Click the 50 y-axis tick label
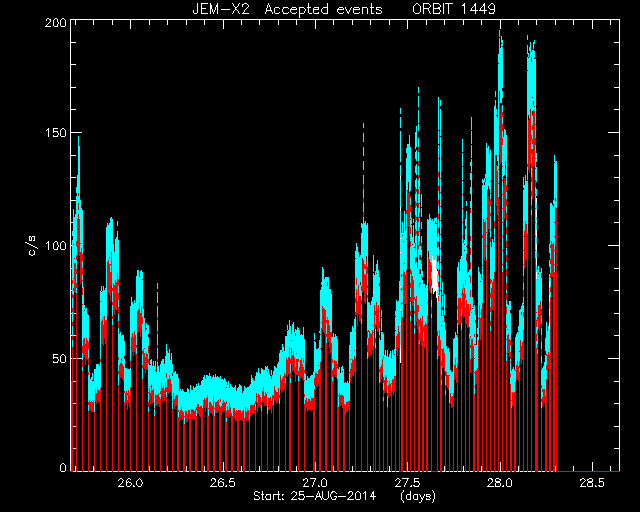Viewport: 640px width, 512px height. [x=59, y=358]
